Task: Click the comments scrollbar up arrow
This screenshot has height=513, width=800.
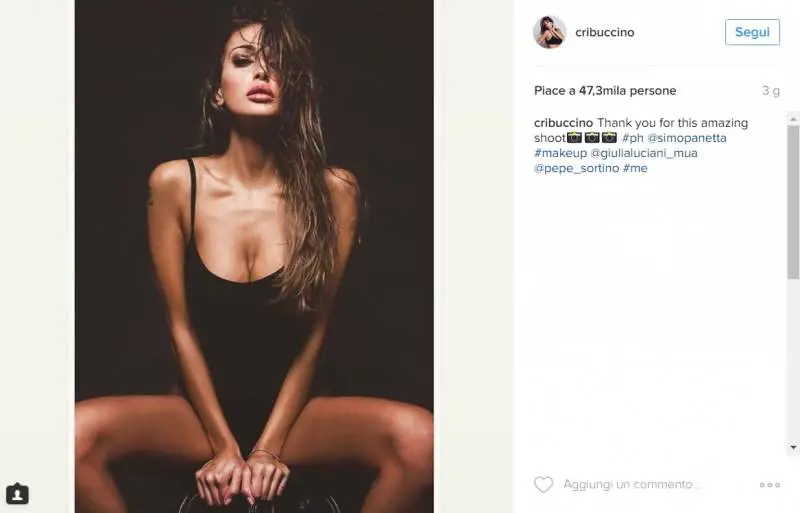Action: pos(793,119)
